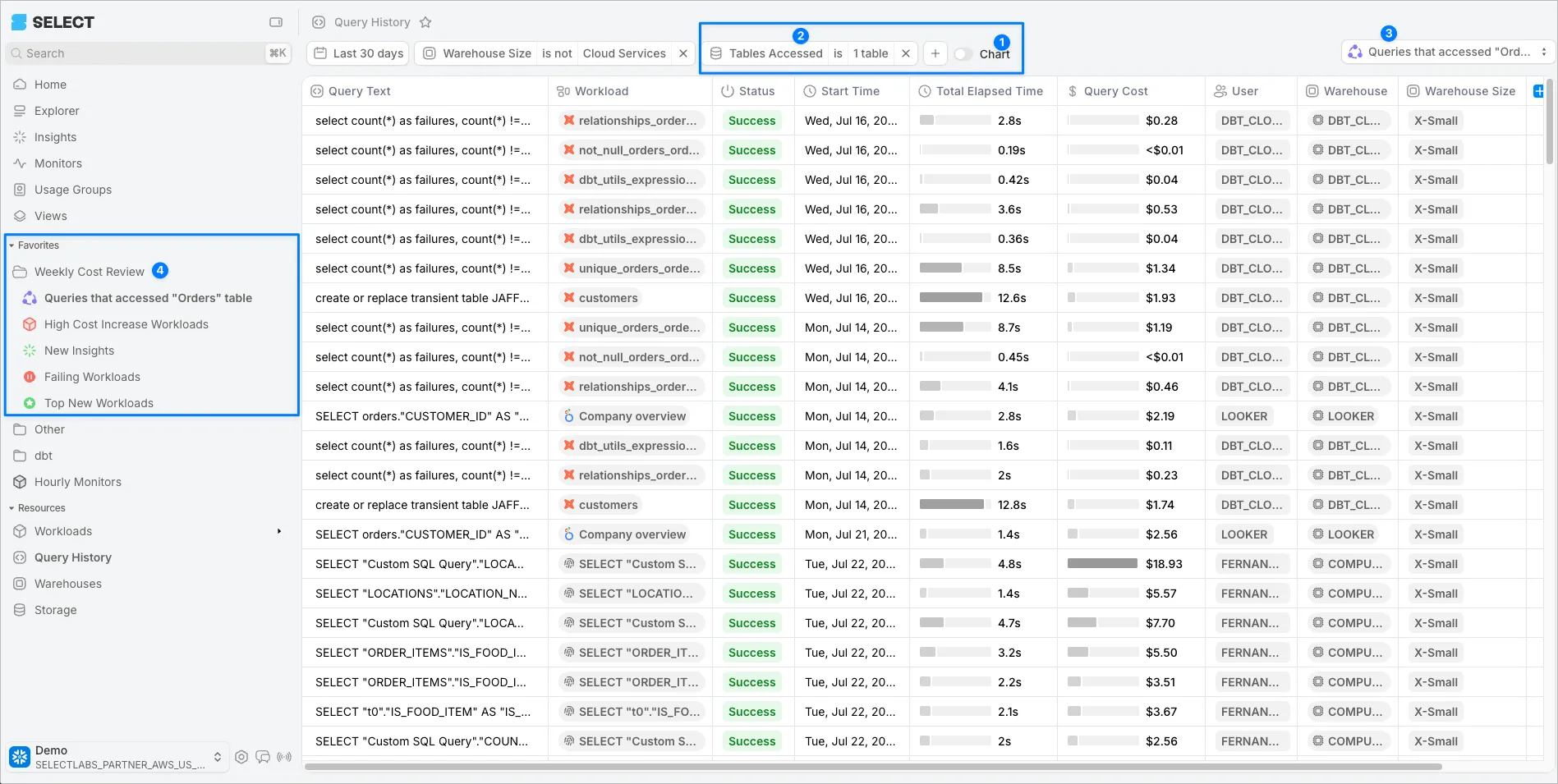The image size is (1558, 784).
Task: Sort by the Start Time column header
Action: [852, 91]
